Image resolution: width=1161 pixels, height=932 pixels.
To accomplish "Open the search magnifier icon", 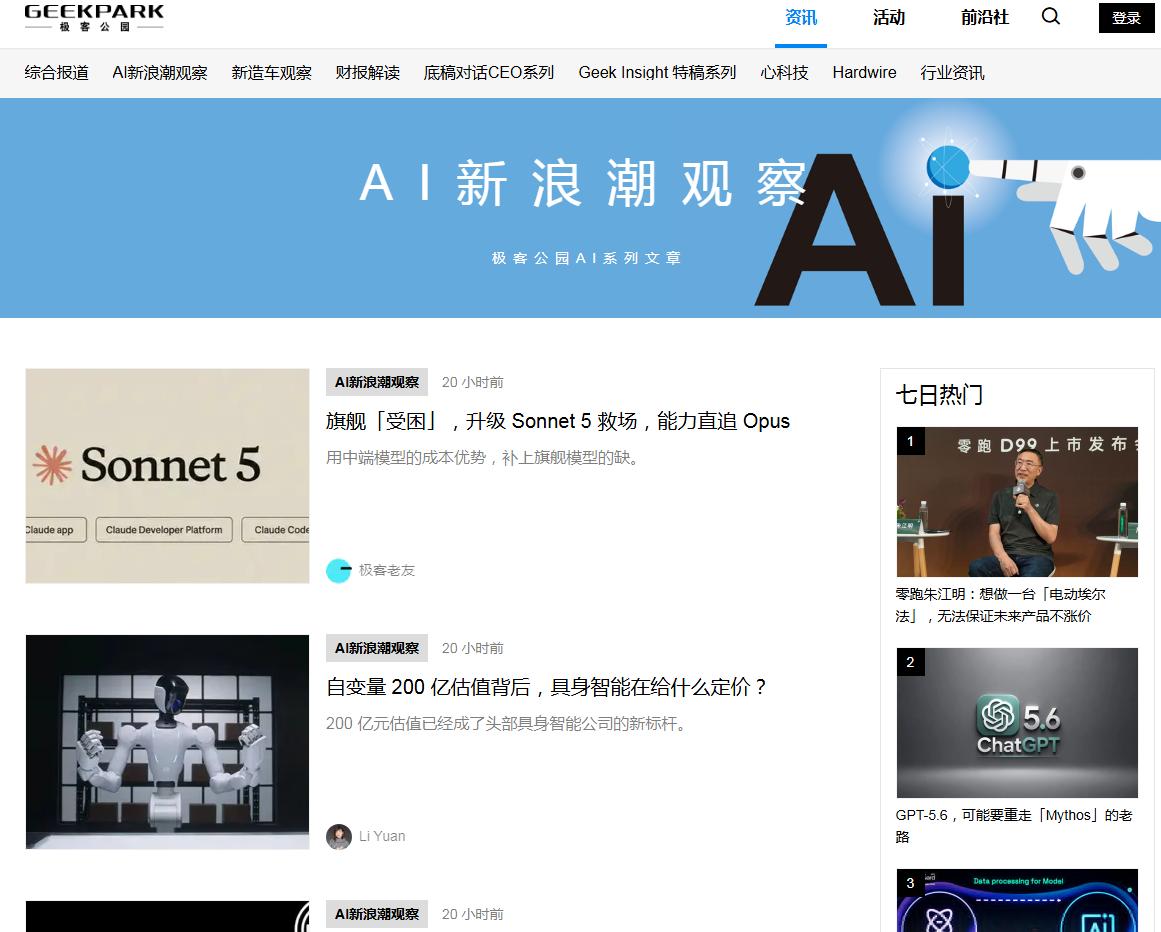I will coord(1051,16).
